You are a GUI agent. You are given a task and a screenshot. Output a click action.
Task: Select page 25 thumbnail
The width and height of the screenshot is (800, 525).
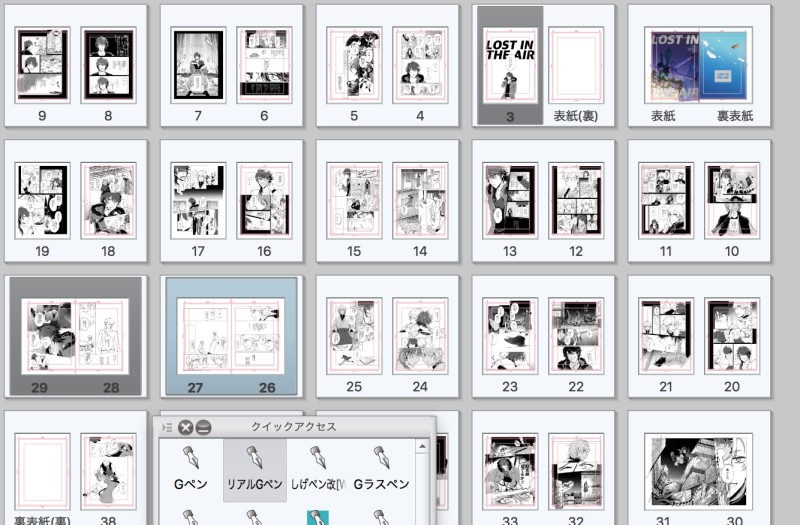pos(354,336)
